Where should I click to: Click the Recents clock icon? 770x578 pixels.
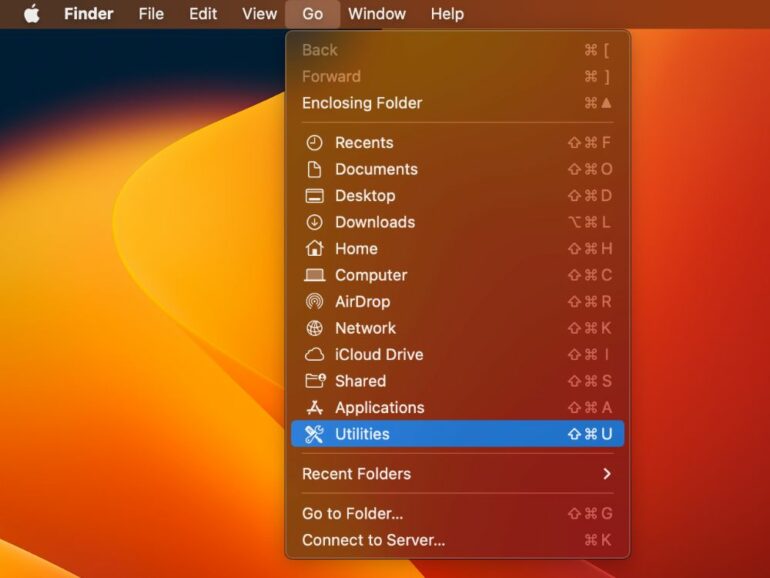[x=314, y=143]
